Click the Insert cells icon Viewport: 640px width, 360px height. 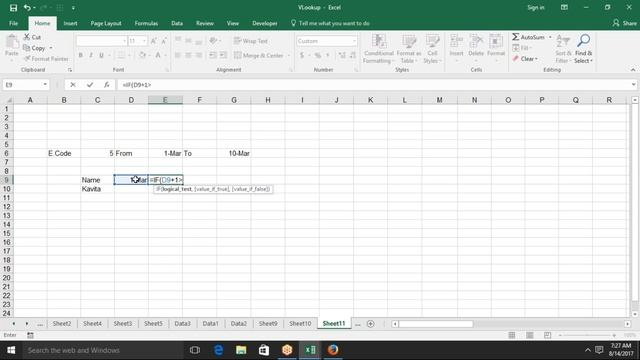click(x=456, y=41)
